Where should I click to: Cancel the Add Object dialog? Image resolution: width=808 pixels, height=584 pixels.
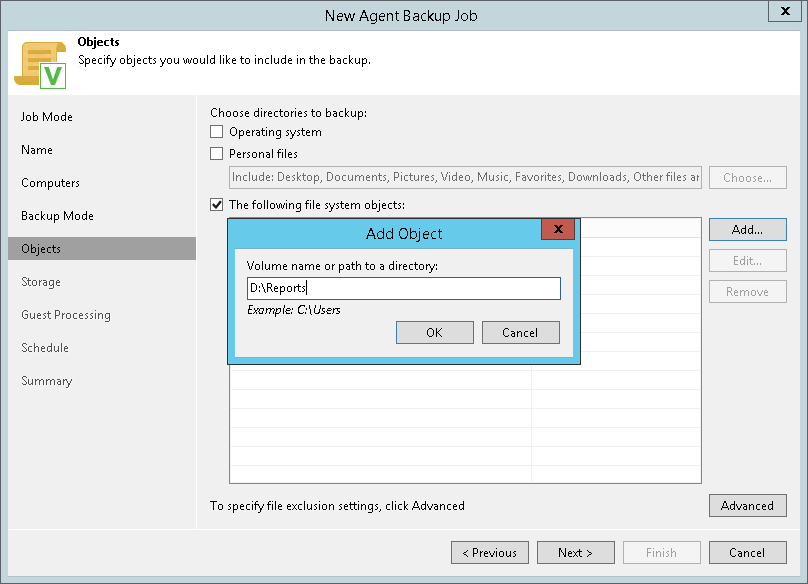[520, 332]
